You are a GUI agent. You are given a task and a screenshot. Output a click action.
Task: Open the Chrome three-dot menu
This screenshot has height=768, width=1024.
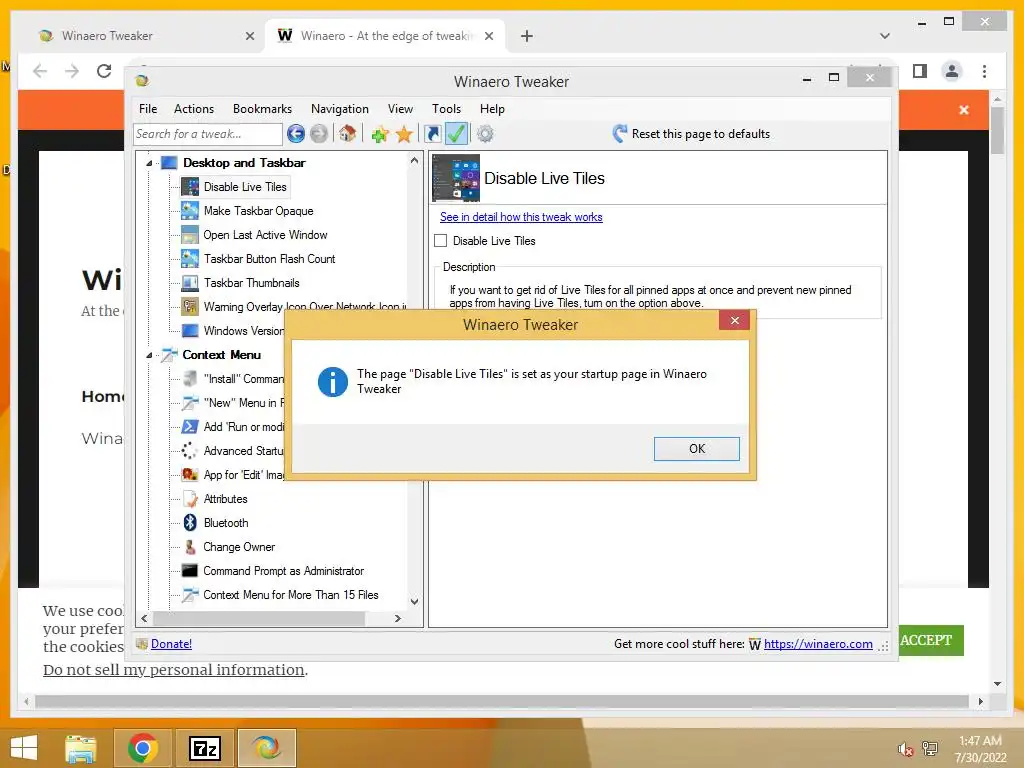984,71
